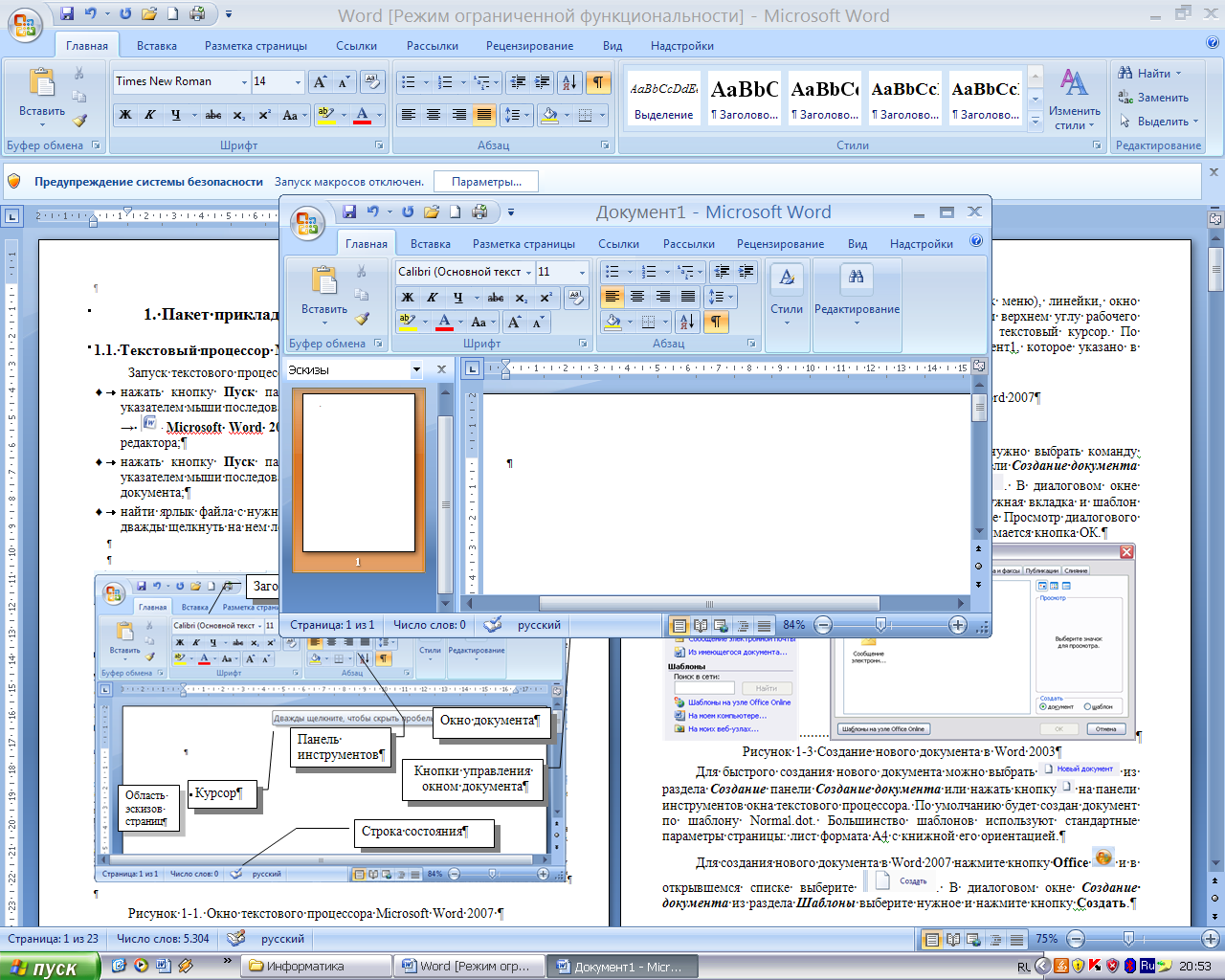Click Sort button in back Word window
Viewport: 1225px width, 980px height.
click(x=568, y=82)
